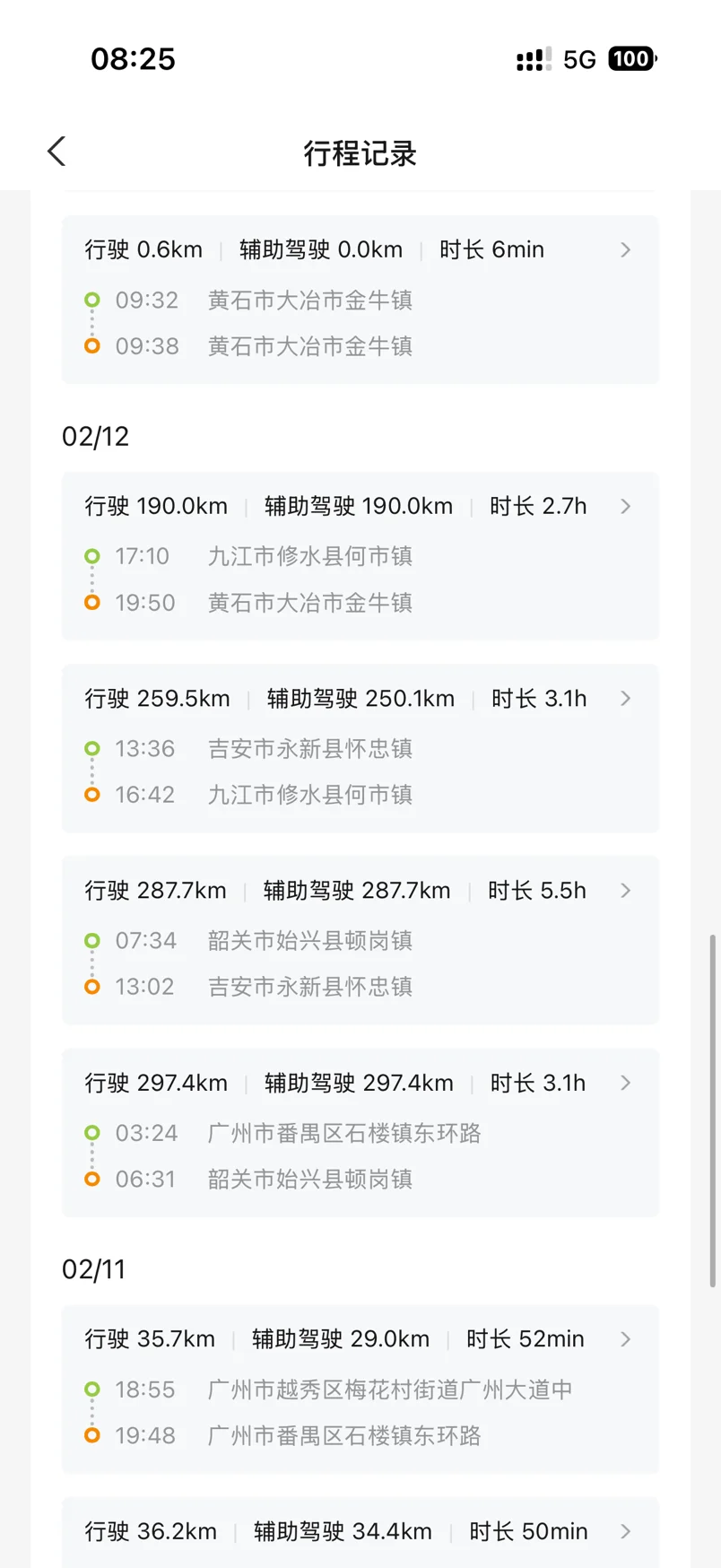Open the 0.6km trip details chevron
This screenshot has width=721, height=1568.
click(x=626, y=250)
